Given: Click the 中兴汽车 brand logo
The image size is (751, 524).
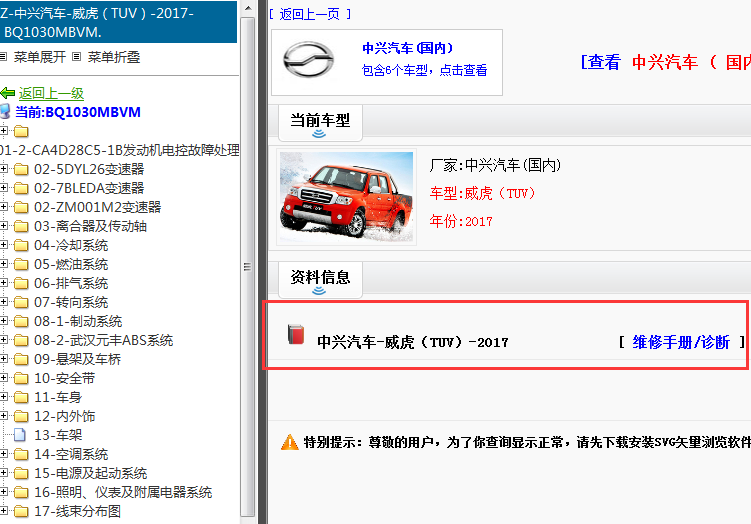Looking at the screenshot, I should [308, 59].
